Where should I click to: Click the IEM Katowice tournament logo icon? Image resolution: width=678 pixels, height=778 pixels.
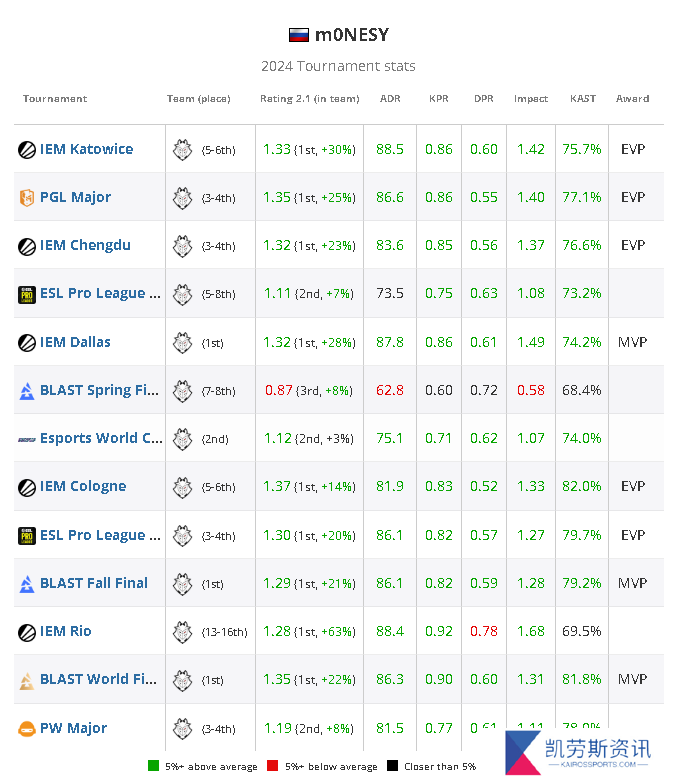(x=27, y=149)
